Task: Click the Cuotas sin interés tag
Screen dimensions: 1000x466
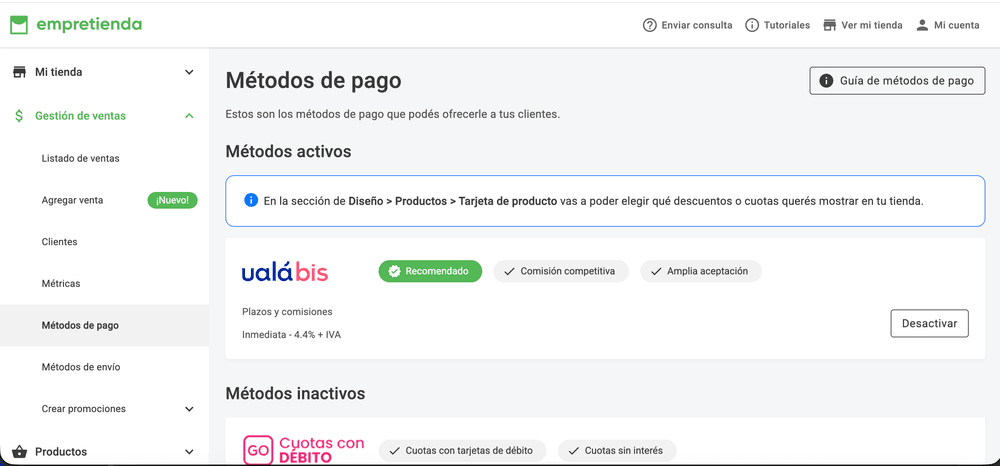Action: point(617,451)
